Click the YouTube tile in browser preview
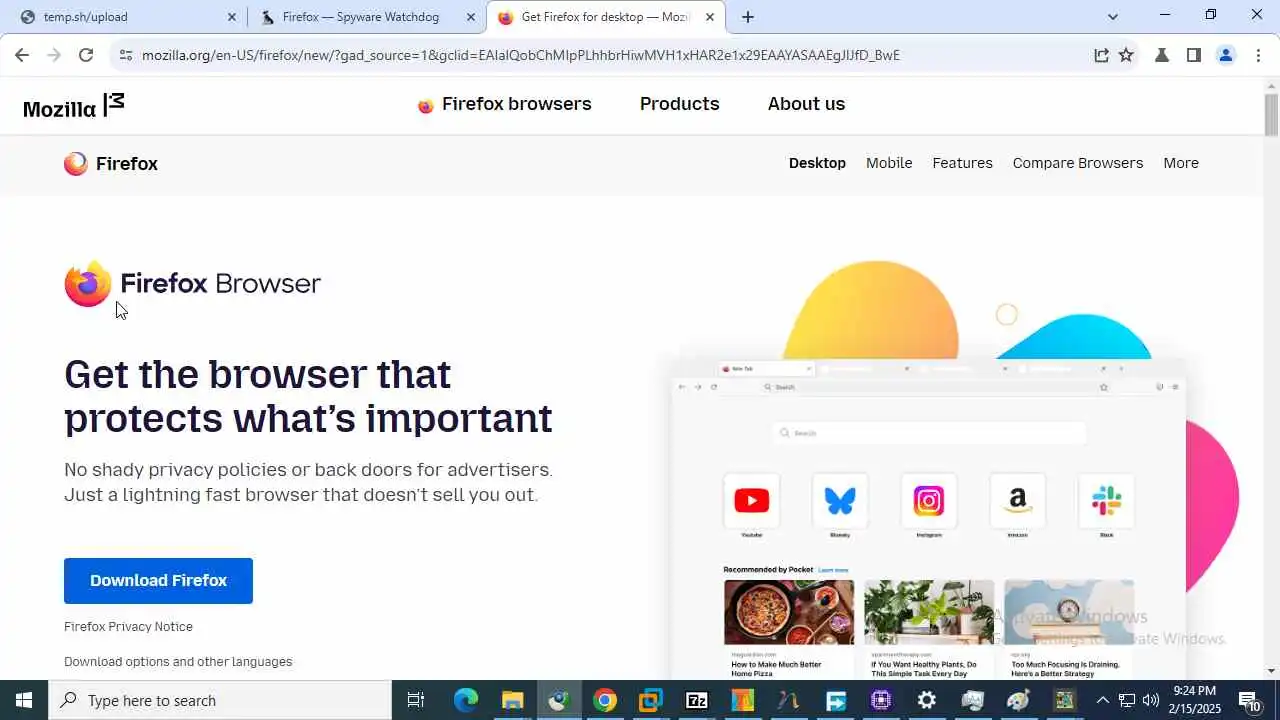Screen dimensions: 1280x720 point(751,500)
